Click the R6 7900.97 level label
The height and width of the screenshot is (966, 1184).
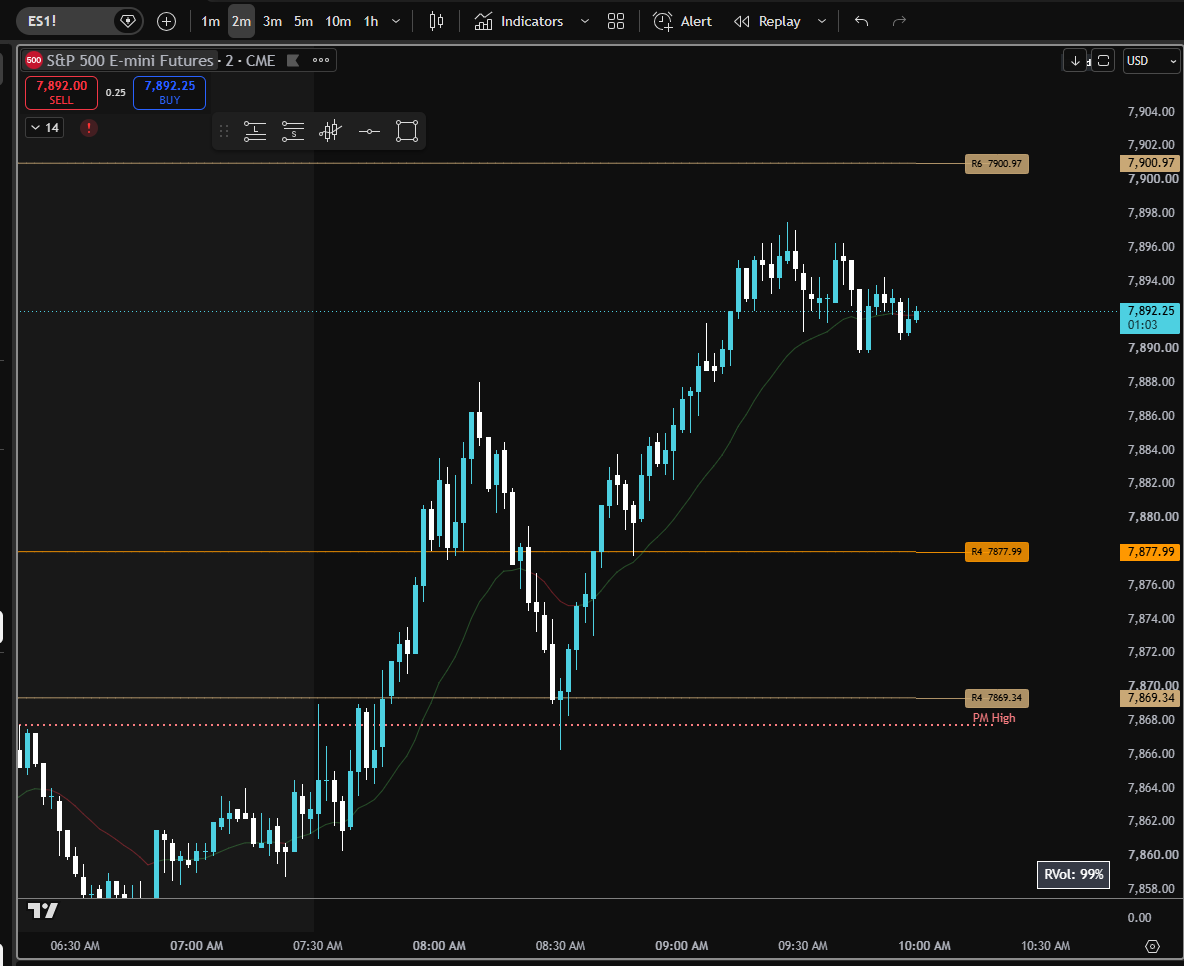(997, 164)
